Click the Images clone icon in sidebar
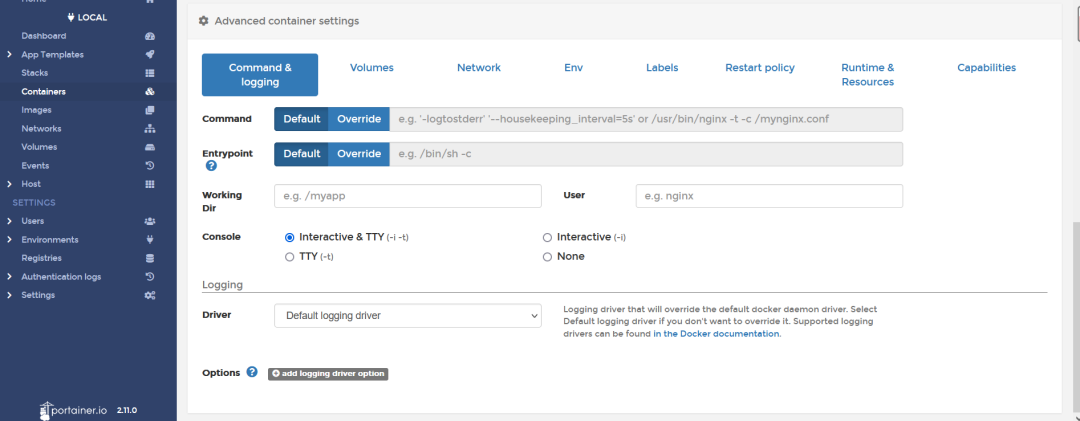Image resolution: width=1080 pixels, height=421 pixels. pos(149,110)
